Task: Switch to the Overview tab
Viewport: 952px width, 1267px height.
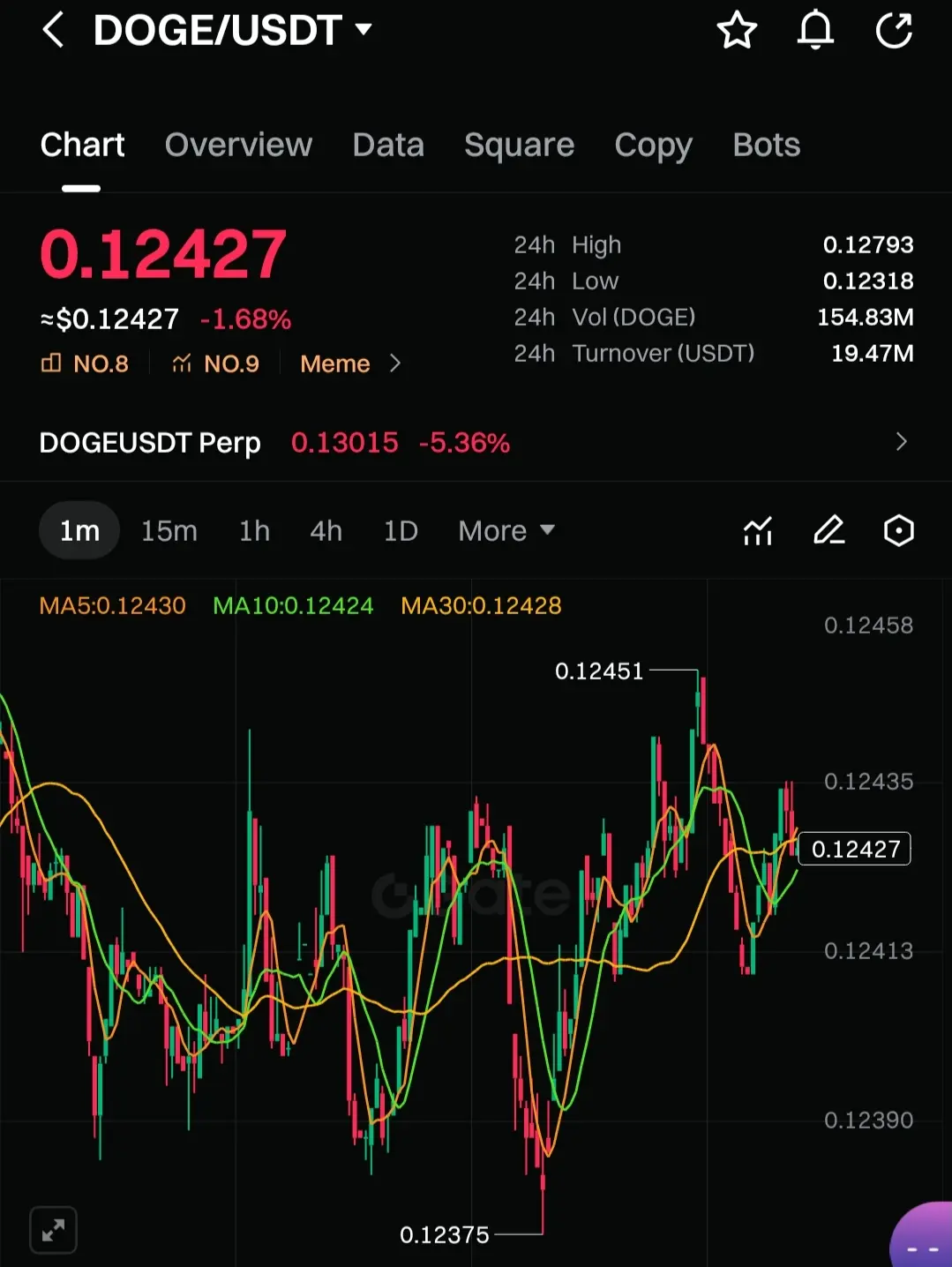Action: pyautogui.click(x=238, y=145)
